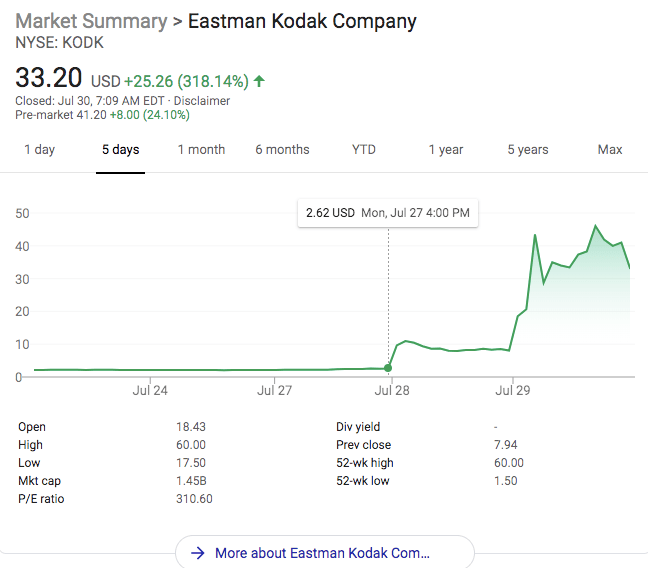The width and height of the screenshot is (648, 568).
Task: Click the 2.62 USD price tooltip
Action: [x=387, y=213]
